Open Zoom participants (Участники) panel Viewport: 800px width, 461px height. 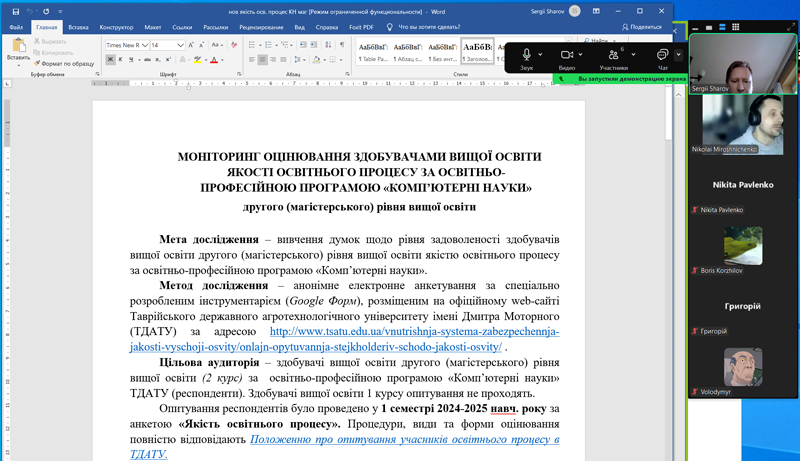pyautogui.click(x=612, y=54)
